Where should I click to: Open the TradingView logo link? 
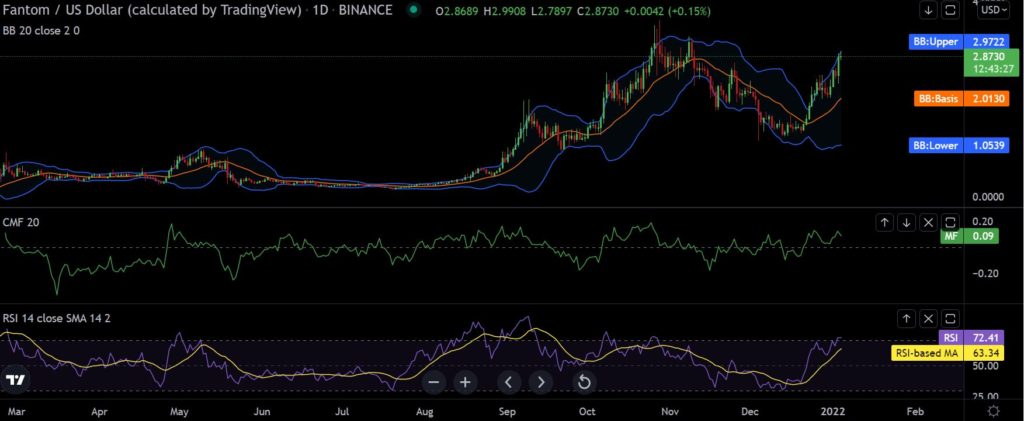pyautogui.click(x=15, y=381)
